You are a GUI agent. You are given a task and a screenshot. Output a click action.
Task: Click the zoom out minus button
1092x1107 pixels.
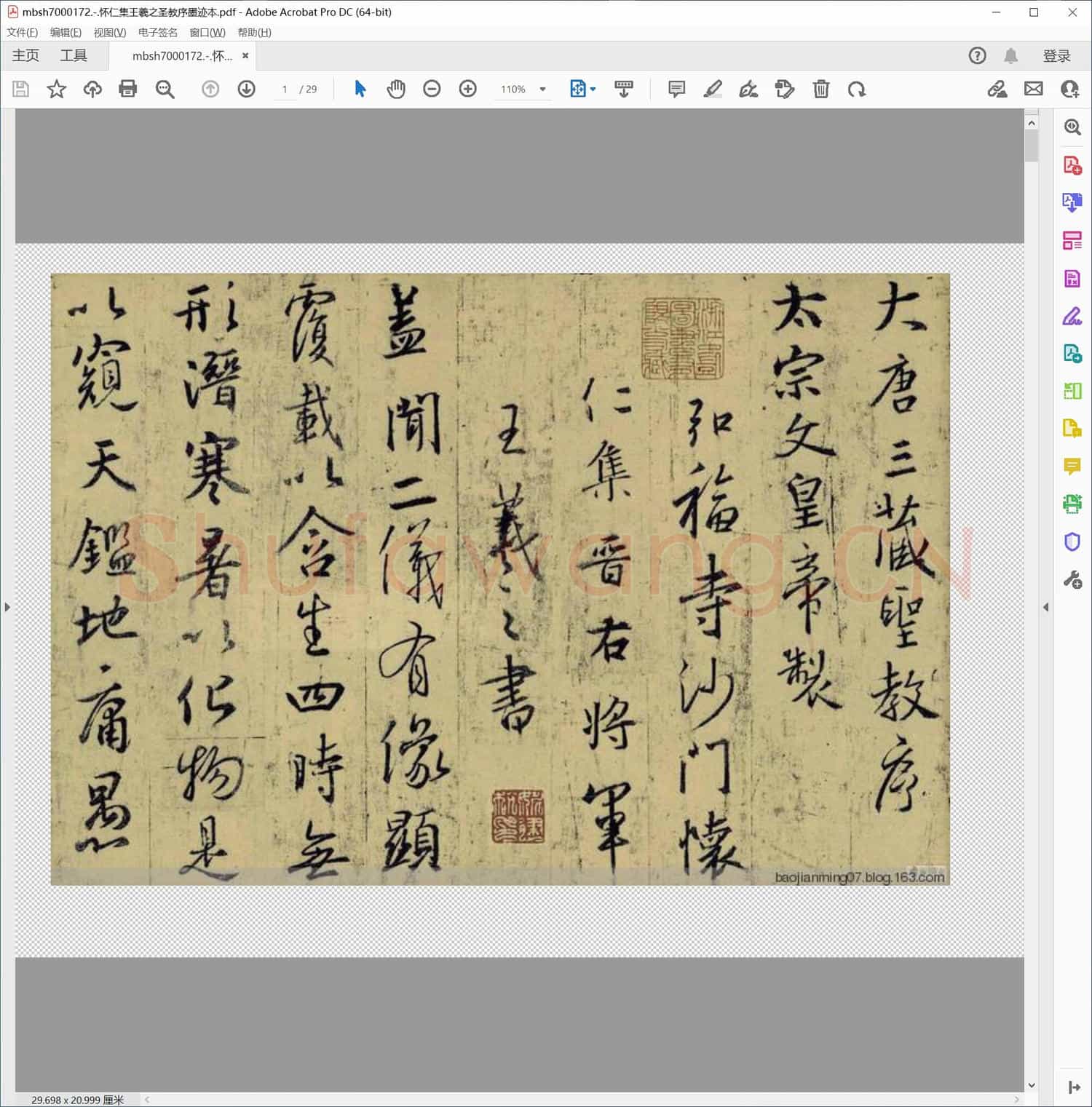(x=432, y=89)
